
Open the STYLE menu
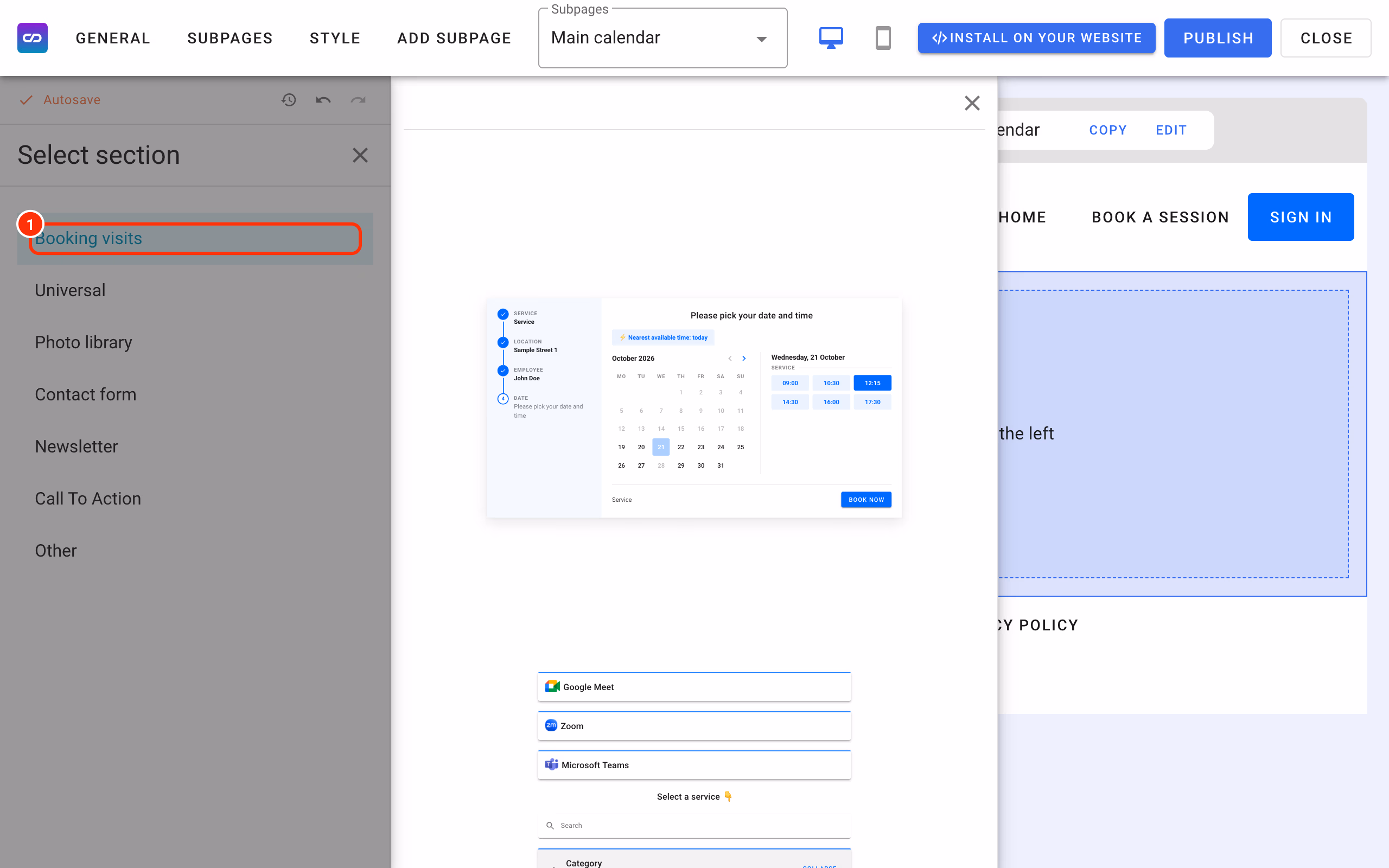click(335, 38)
